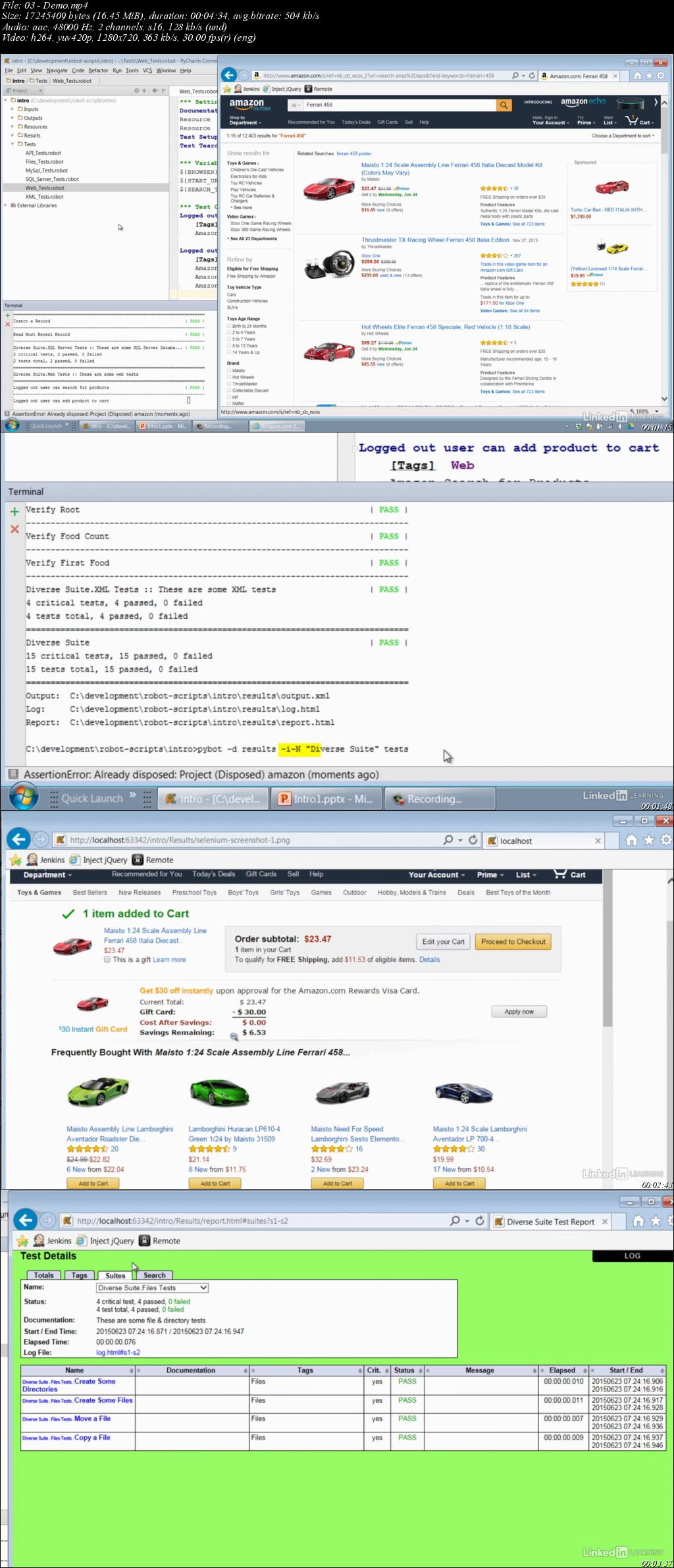
Task: Tick the '14 Years & Up' checkbox
Action: pos(229,352)
